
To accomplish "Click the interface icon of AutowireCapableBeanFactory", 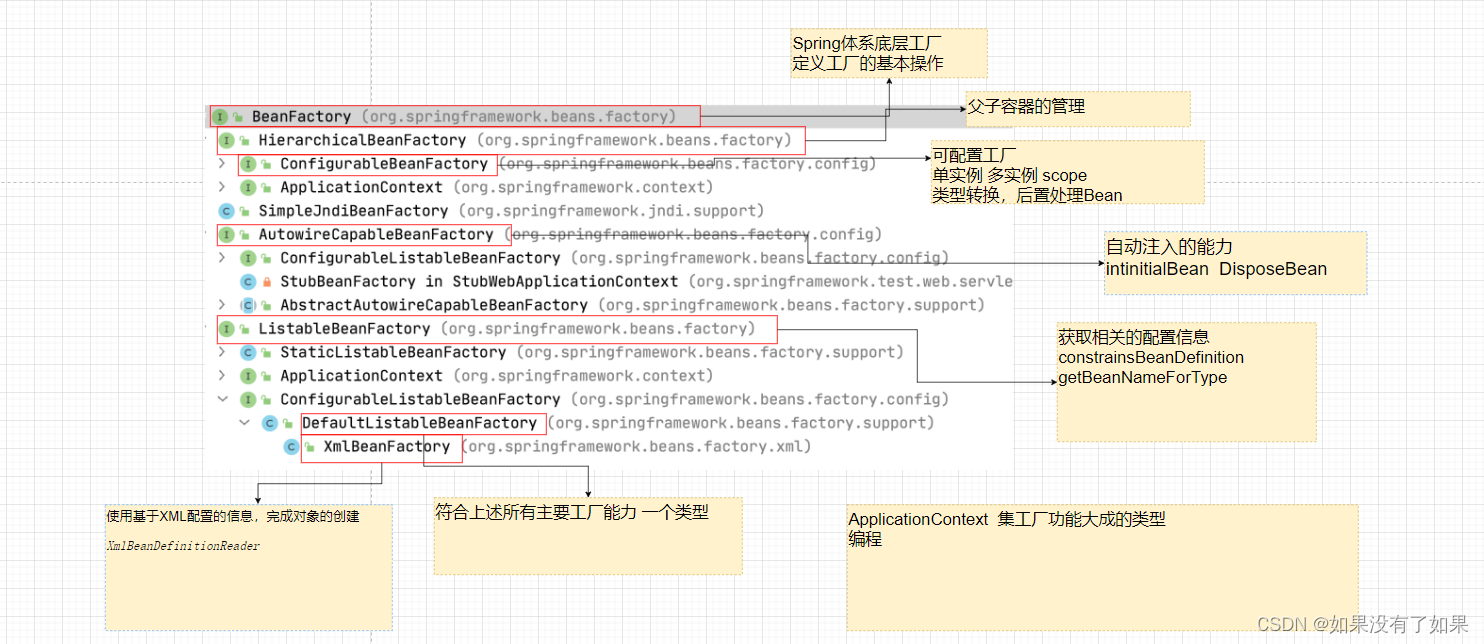I will tap(227, 234).
